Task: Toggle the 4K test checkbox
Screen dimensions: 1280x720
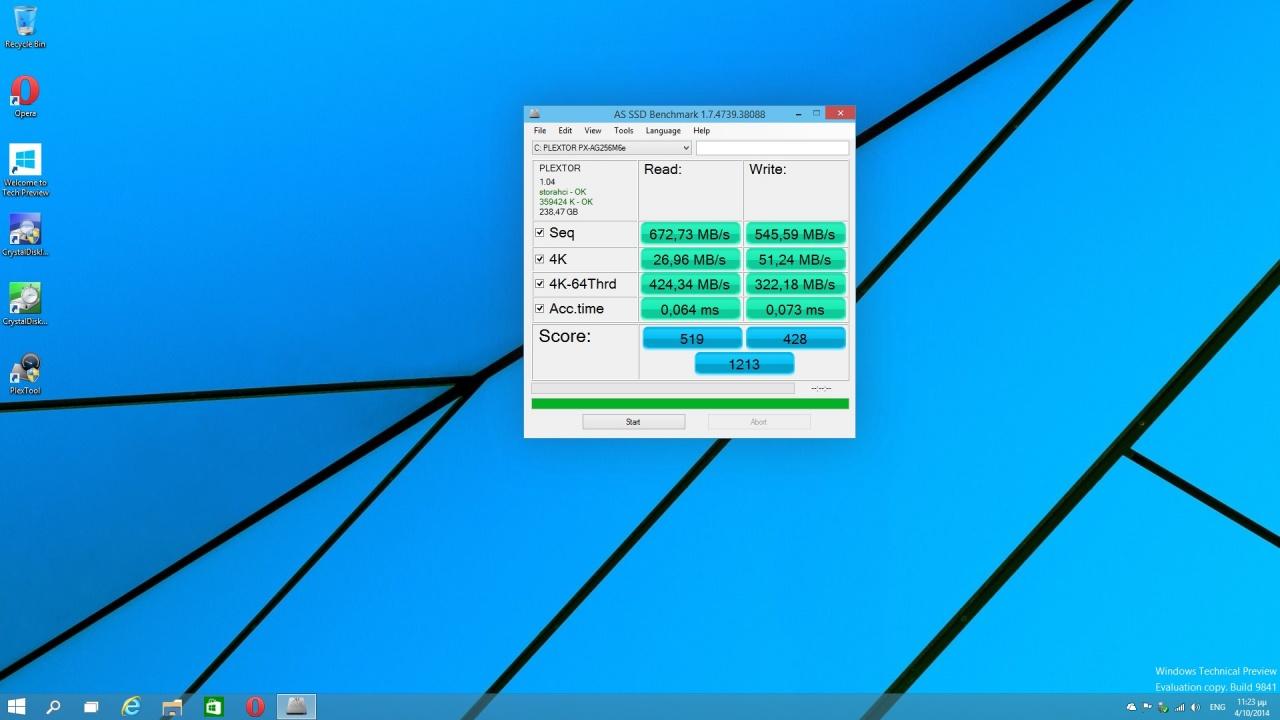Action: [540, 259]
